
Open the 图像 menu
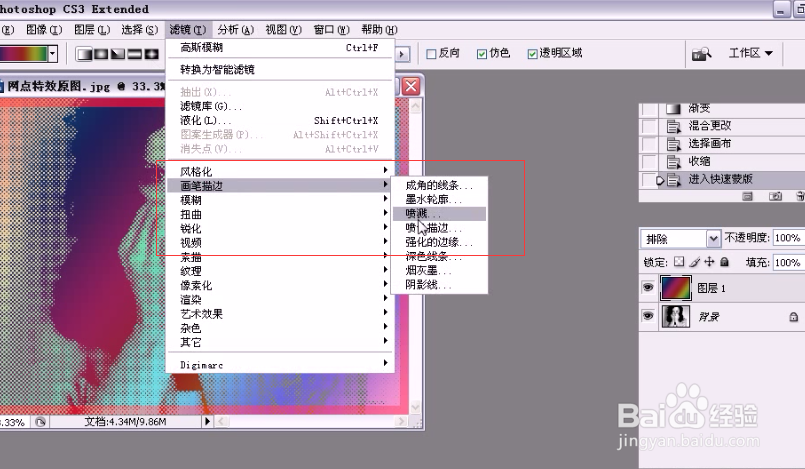[x=44, y=30]
